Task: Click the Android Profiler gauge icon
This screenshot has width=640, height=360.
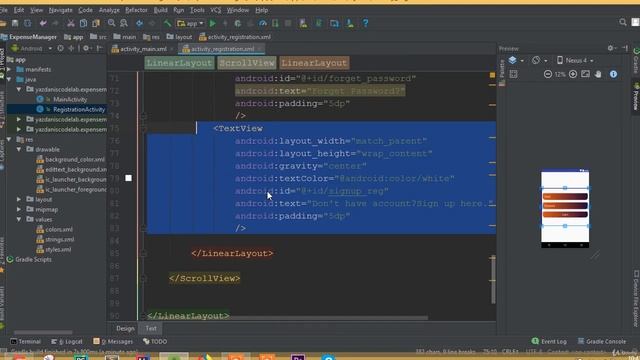Action: click(x=262, y=24)
